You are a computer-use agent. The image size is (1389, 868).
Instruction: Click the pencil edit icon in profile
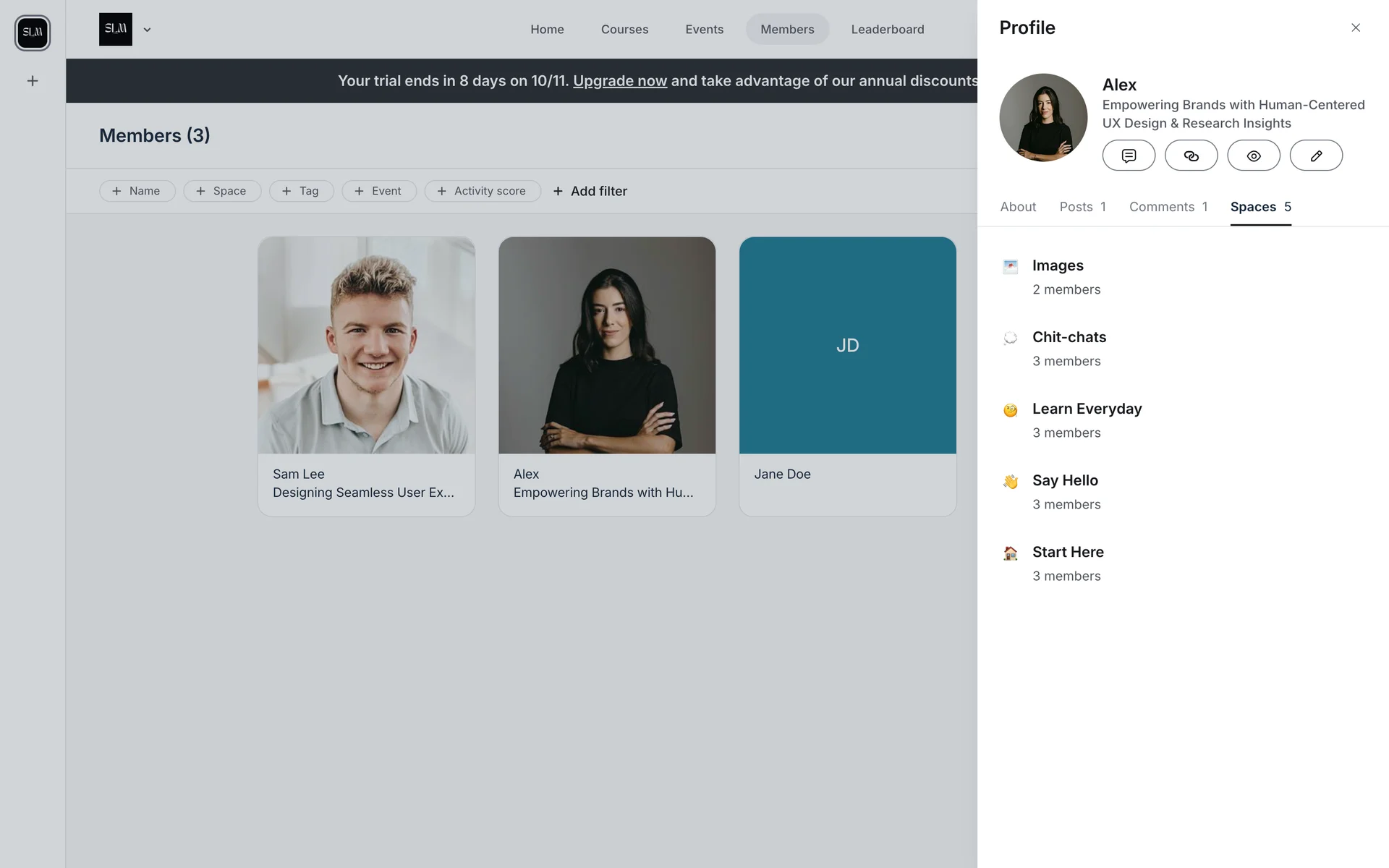click(1316, 156)
